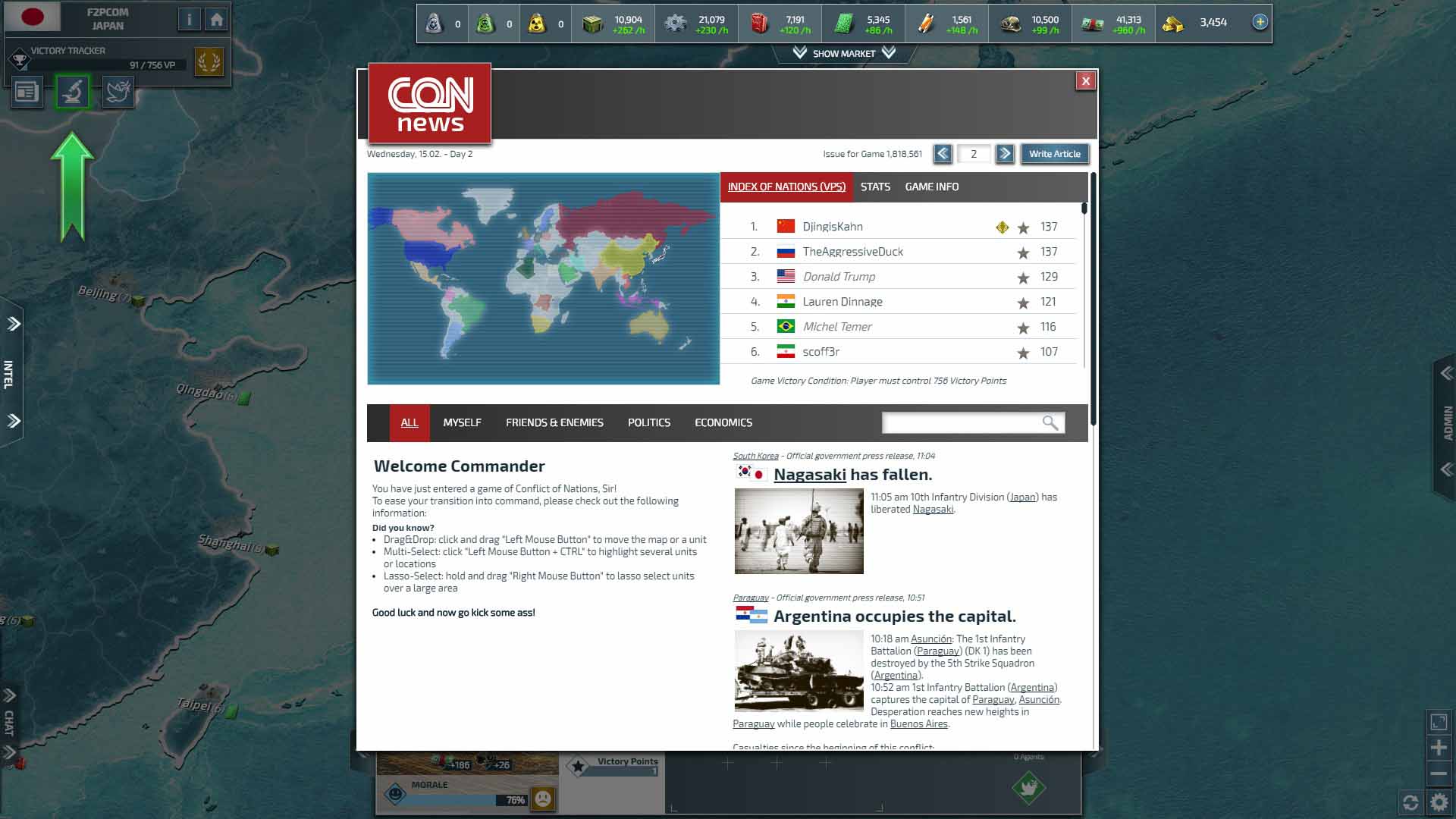Toggle fullscreen with the expand icon
1456x819 pixels.
pos(1439,722)
